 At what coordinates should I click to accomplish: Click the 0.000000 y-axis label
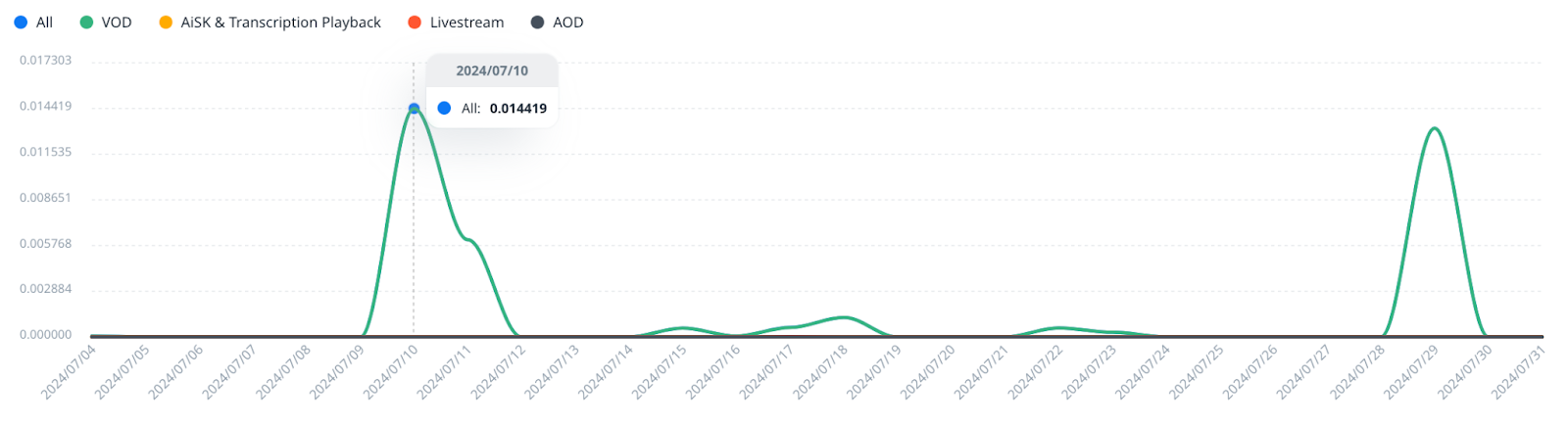click(x=46, y=335)
